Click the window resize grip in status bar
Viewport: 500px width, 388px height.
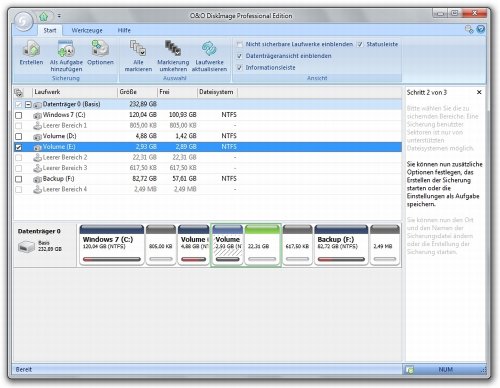[x=483, y=370]
